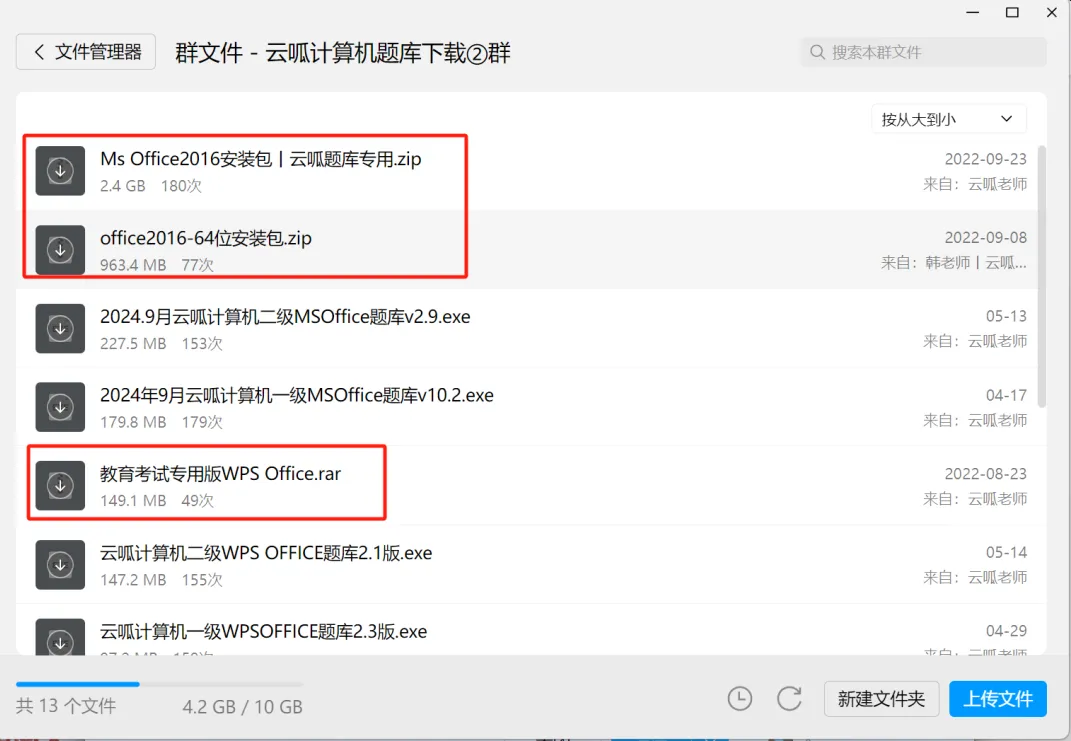
Task: Click the date 04-29
Action: coord(1006,631)
